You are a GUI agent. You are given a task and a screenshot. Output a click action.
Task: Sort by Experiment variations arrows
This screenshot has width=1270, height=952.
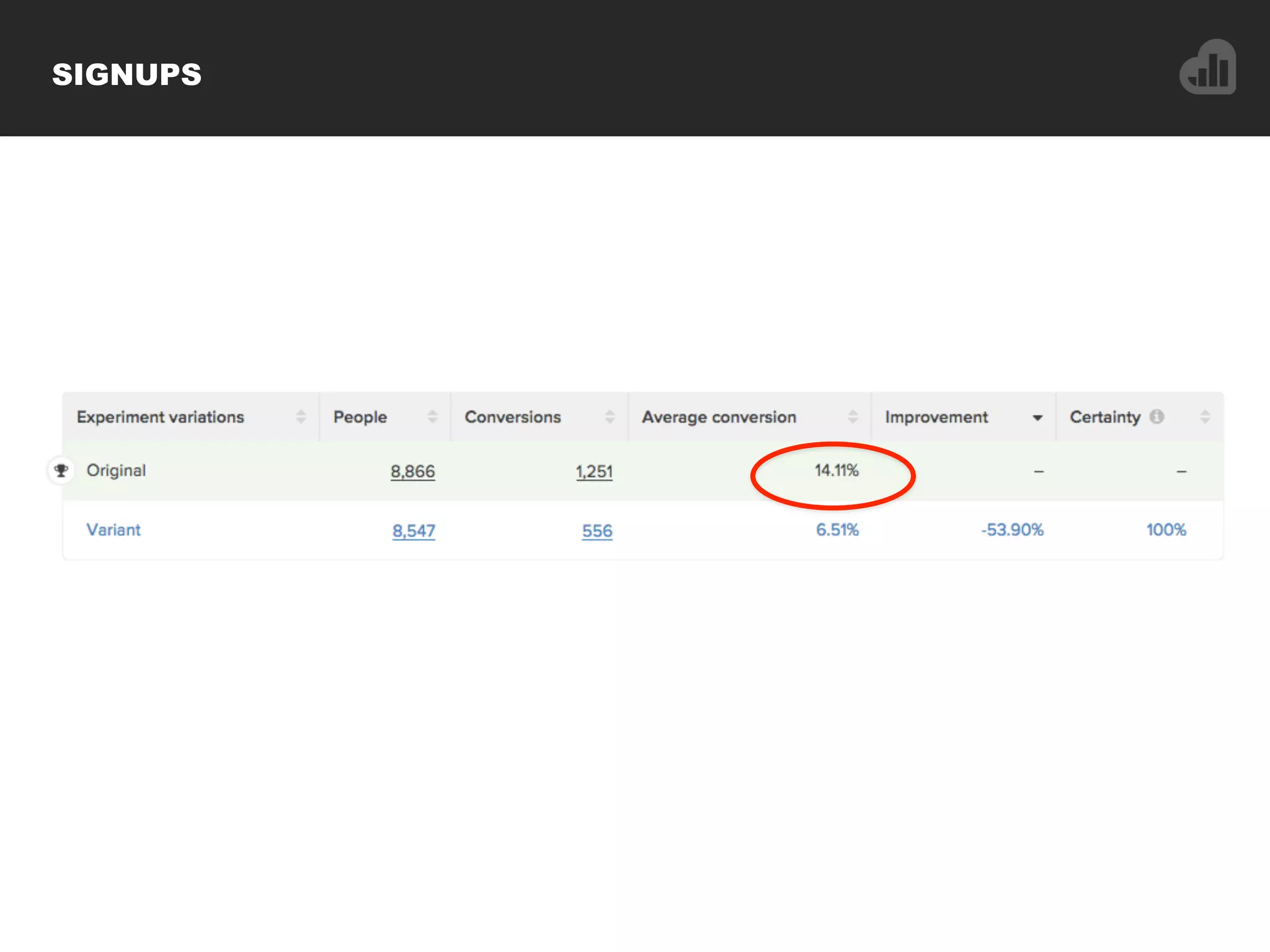point(301,416)
